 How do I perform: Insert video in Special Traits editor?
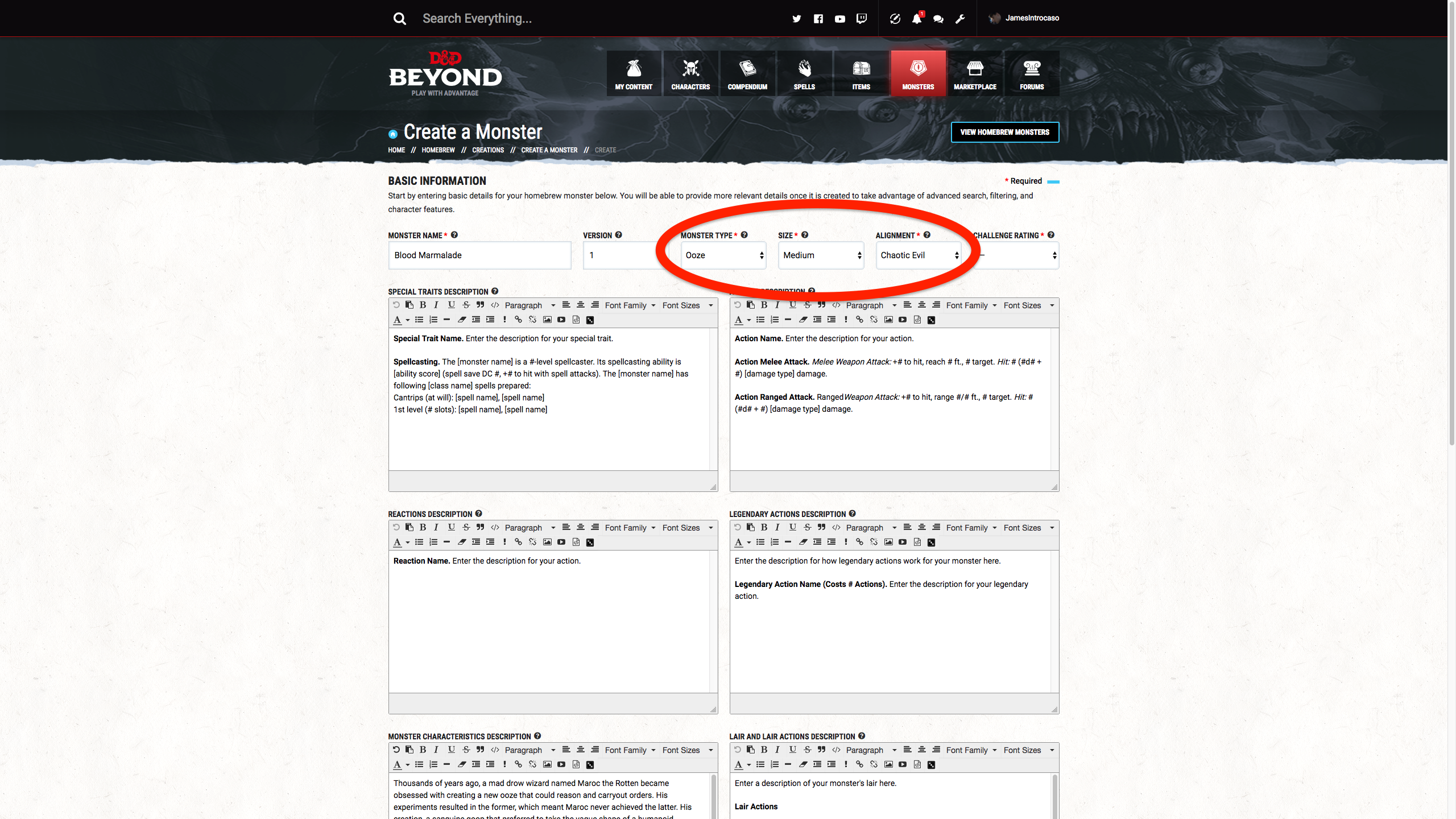561,320
